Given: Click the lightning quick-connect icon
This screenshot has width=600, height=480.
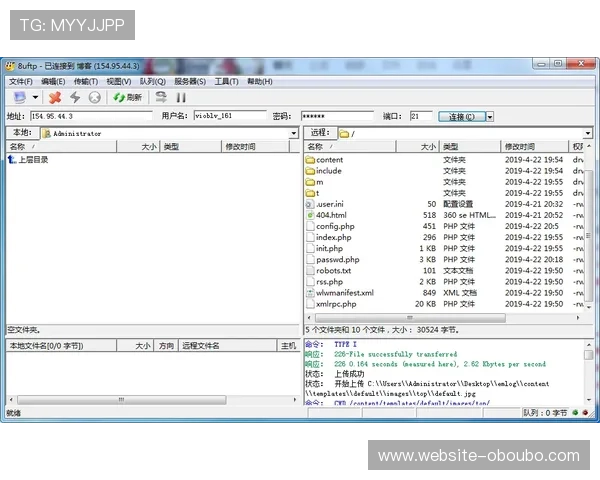Looking at the screenshot, I should click(75, 97).
